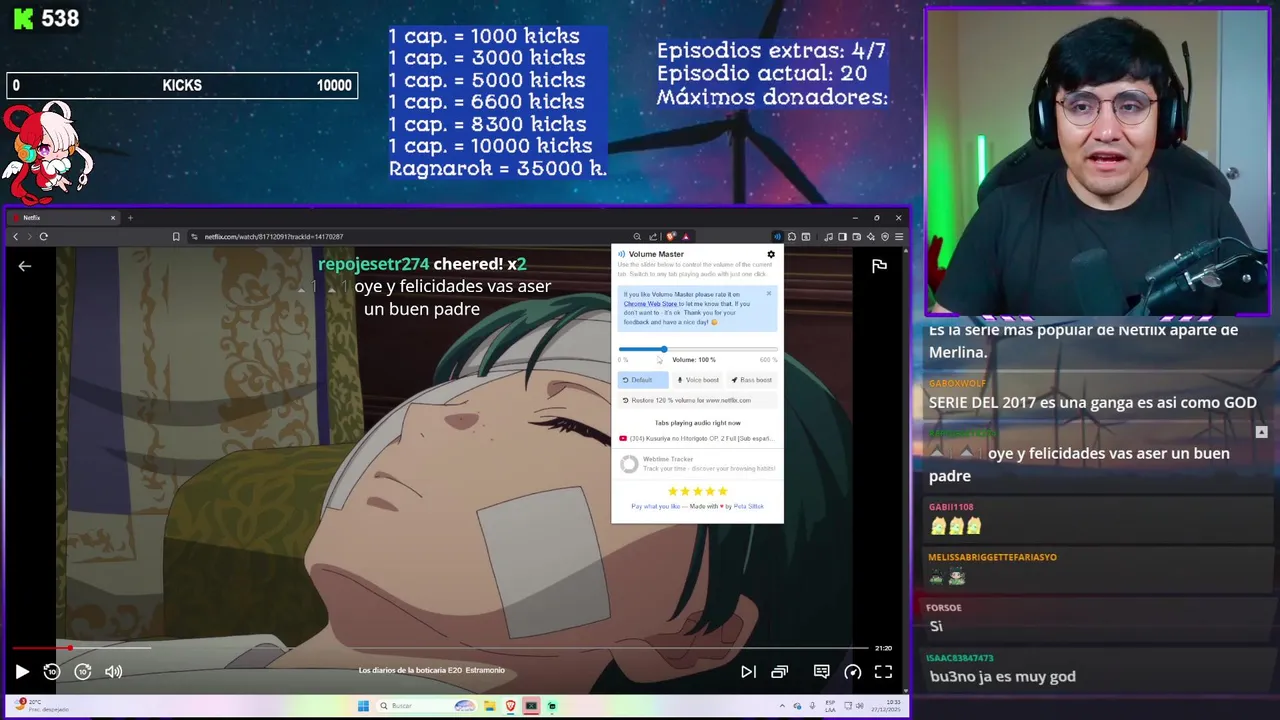This screenshot has height=720, width=1280.
Task: Click the ESP LAA language indicator
Action: [830, 705]
